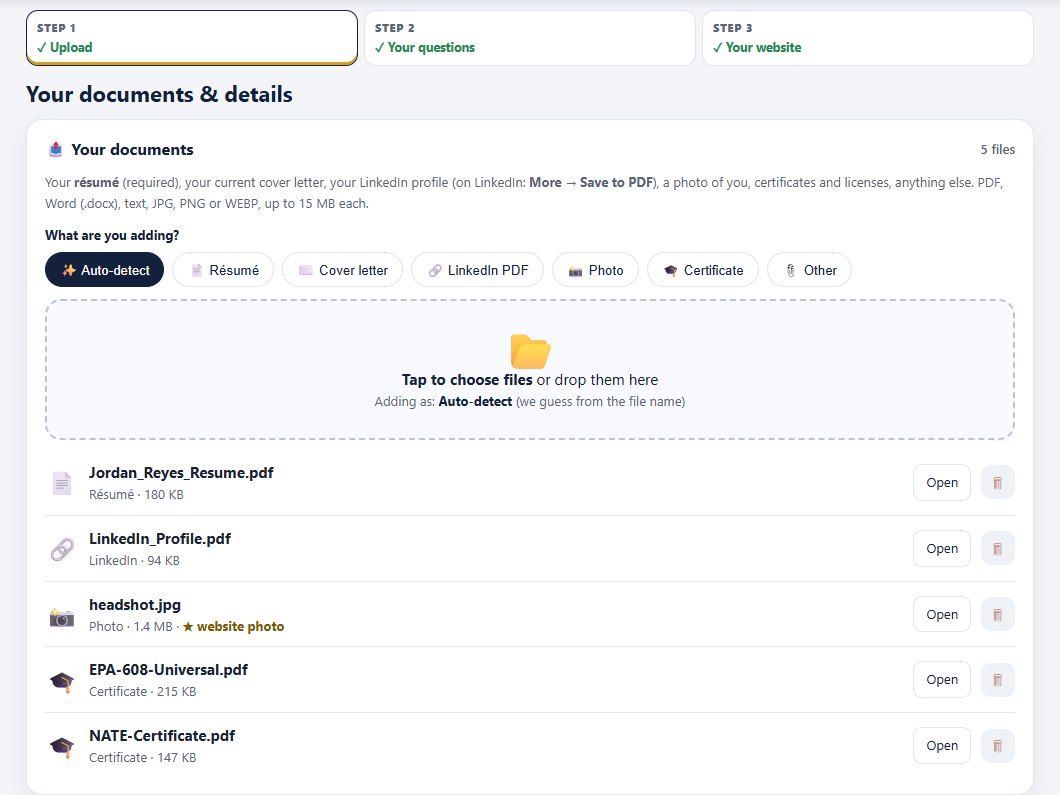Click the Jordan_Reyes_Resume.pdf file name
Screen dimensions: 1060x795
pyautogui.click(x=181, y=473)
